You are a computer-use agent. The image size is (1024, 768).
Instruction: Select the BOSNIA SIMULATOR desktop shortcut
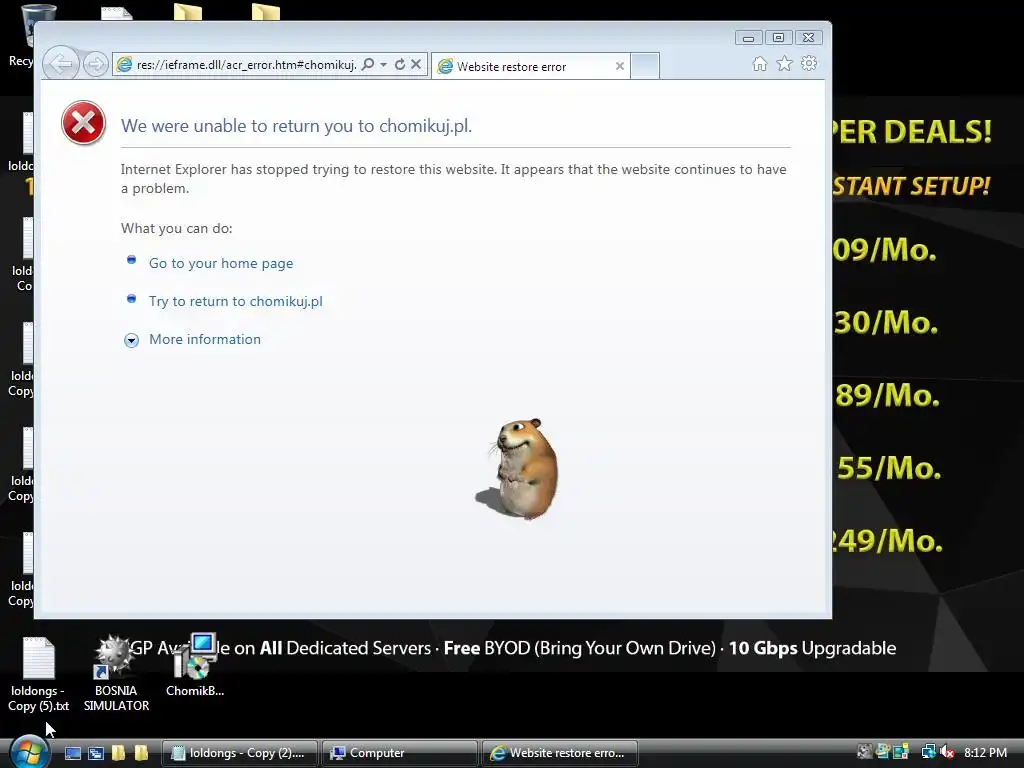[116, 675]
